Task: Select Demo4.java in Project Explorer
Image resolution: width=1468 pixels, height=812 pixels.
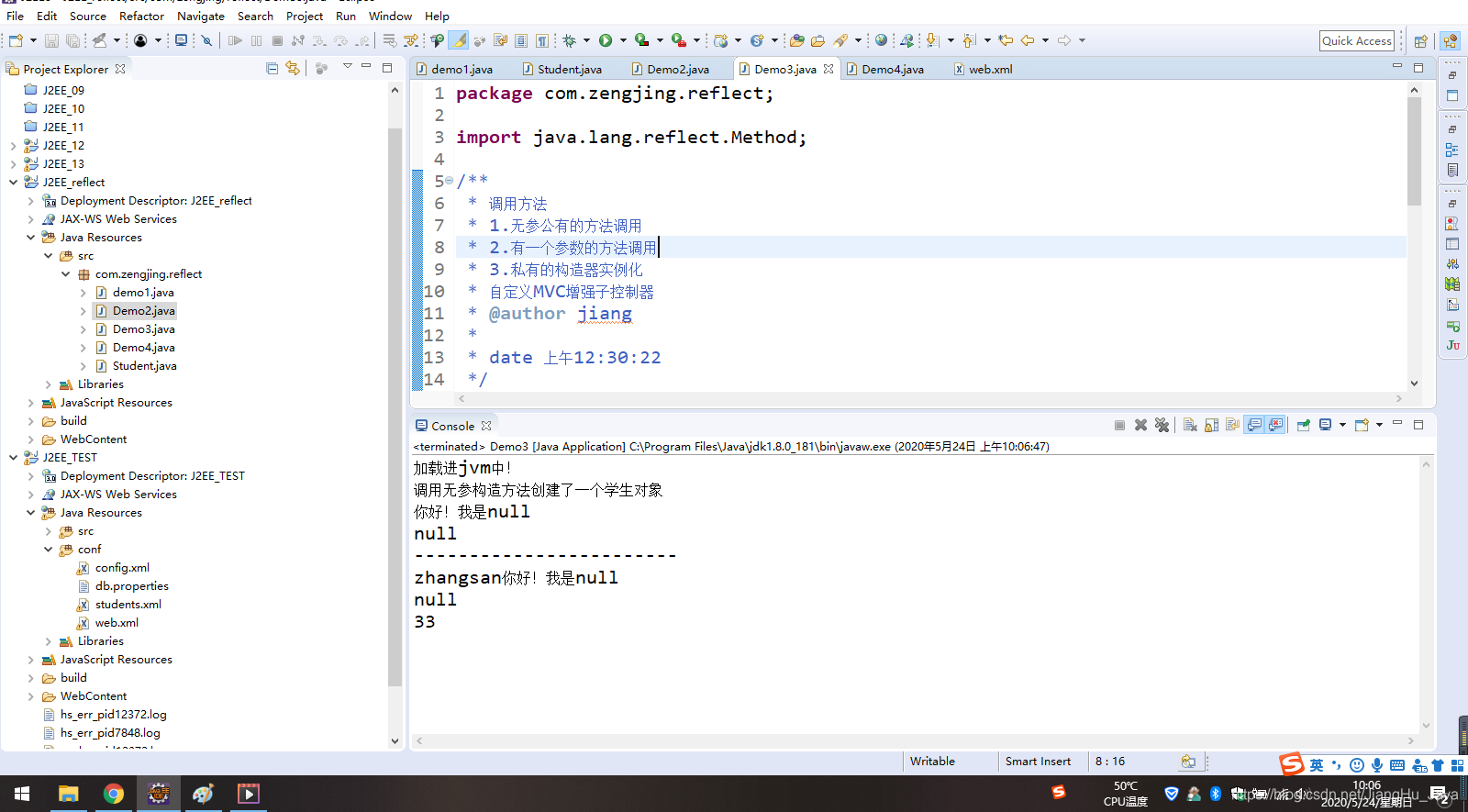Action: [143, 348]
